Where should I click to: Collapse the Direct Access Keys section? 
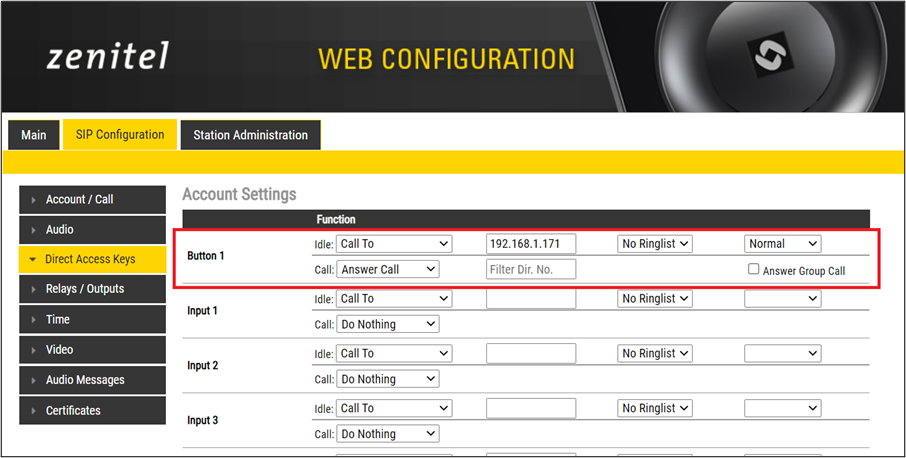92,259
